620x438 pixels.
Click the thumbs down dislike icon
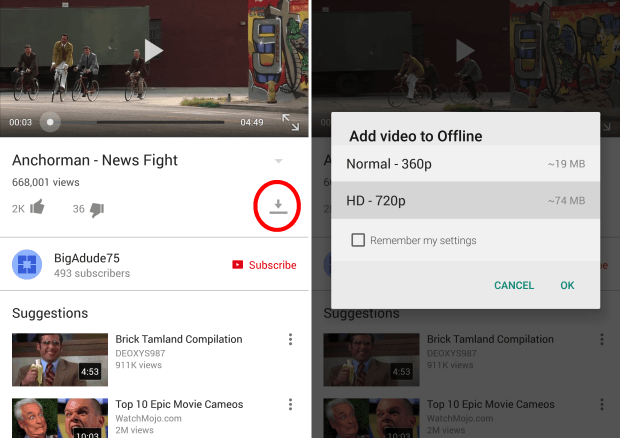point(97,210)
